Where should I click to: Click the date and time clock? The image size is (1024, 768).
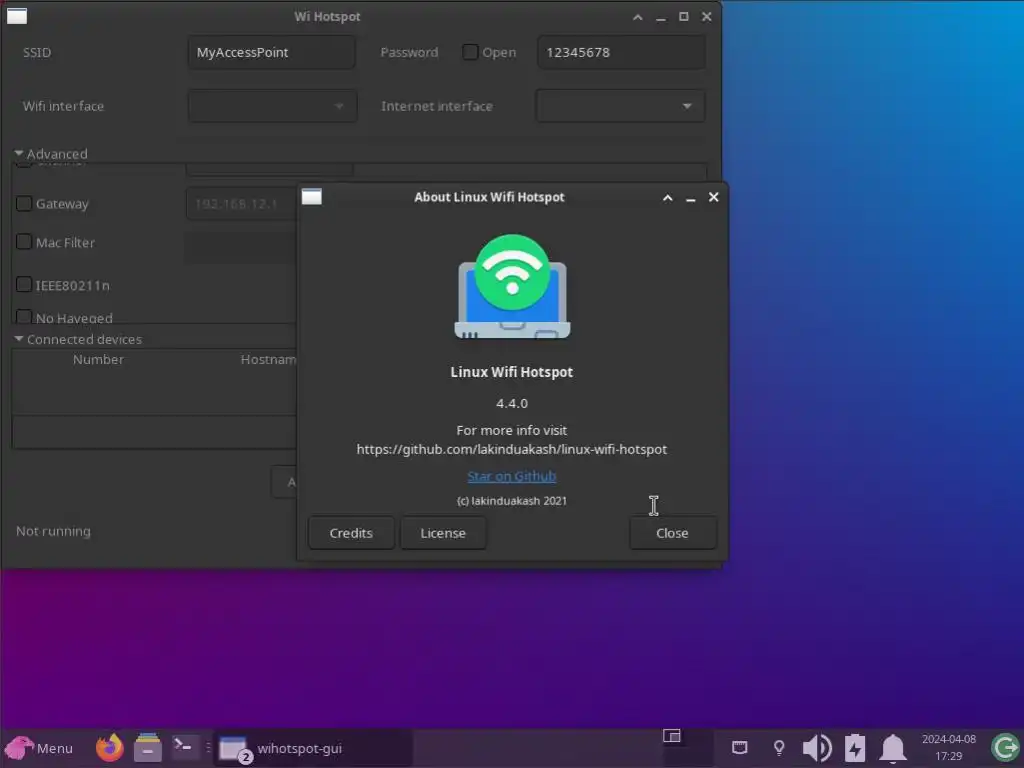point(949,748)
